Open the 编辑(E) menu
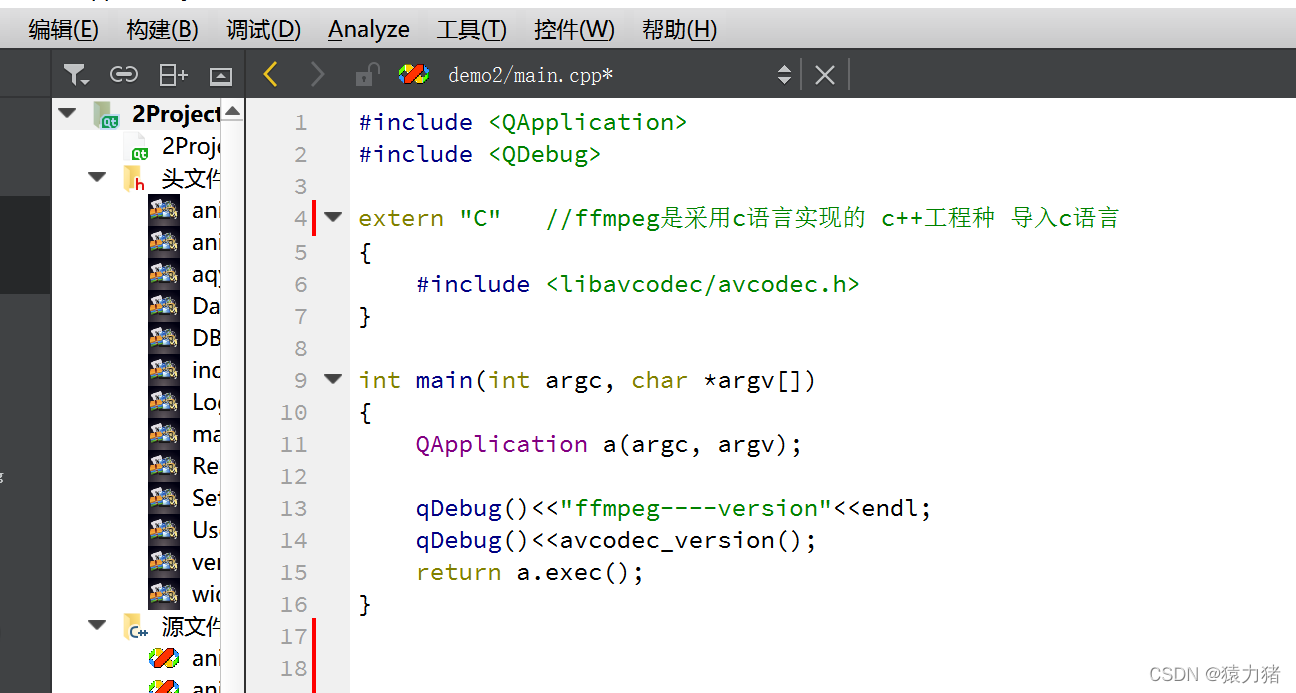The width and height of the screenshot is (1296, 693). (x=63, y=30)
